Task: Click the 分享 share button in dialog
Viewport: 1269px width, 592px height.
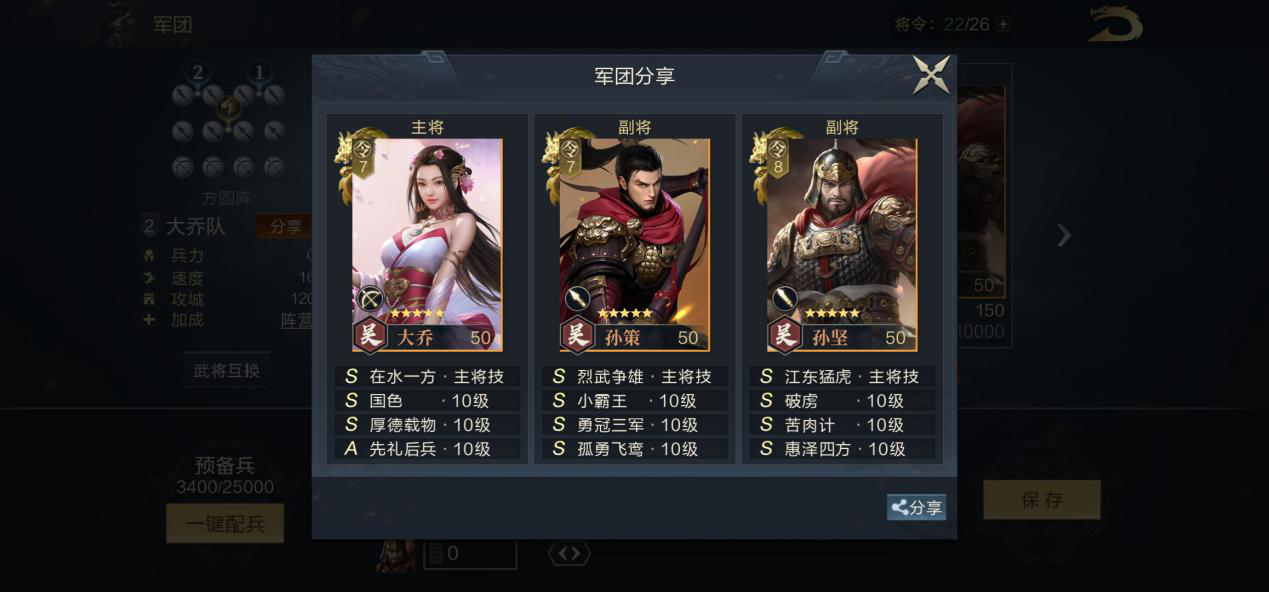Action: click(916, 507)
